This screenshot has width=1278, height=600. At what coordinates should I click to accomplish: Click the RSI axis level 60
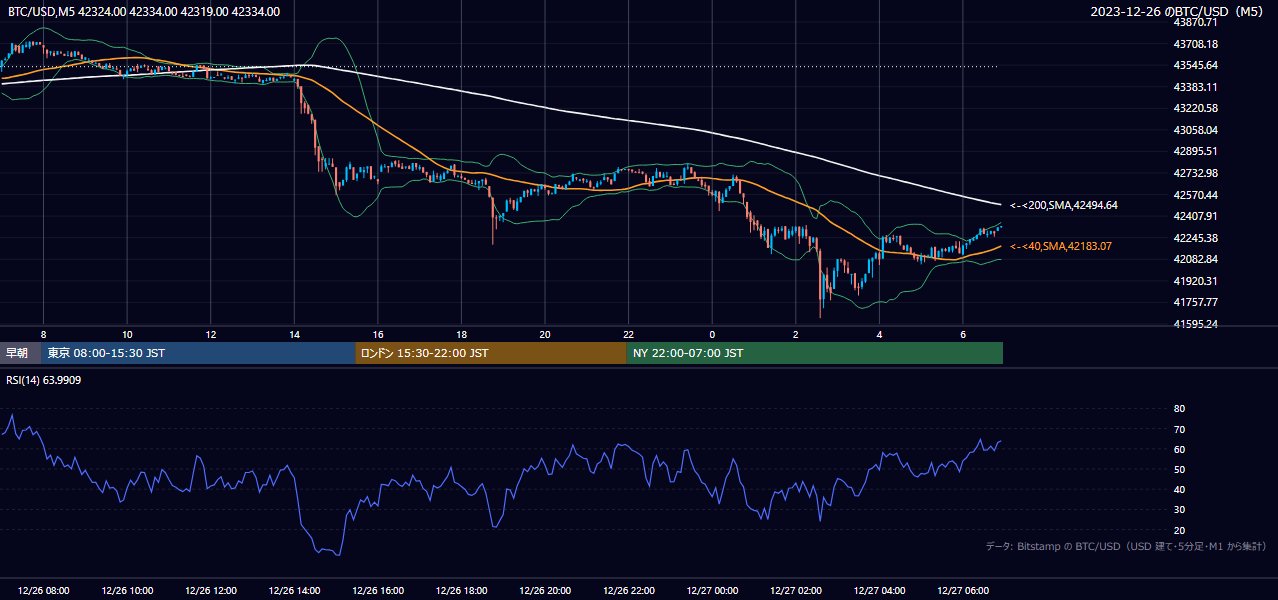(1179, 449)
